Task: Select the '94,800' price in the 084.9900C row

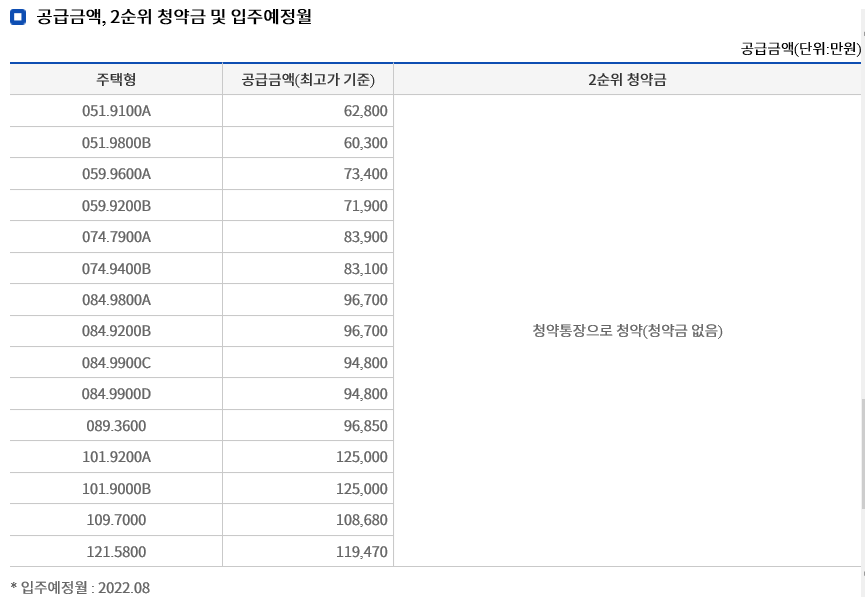Action: (308, 363)
